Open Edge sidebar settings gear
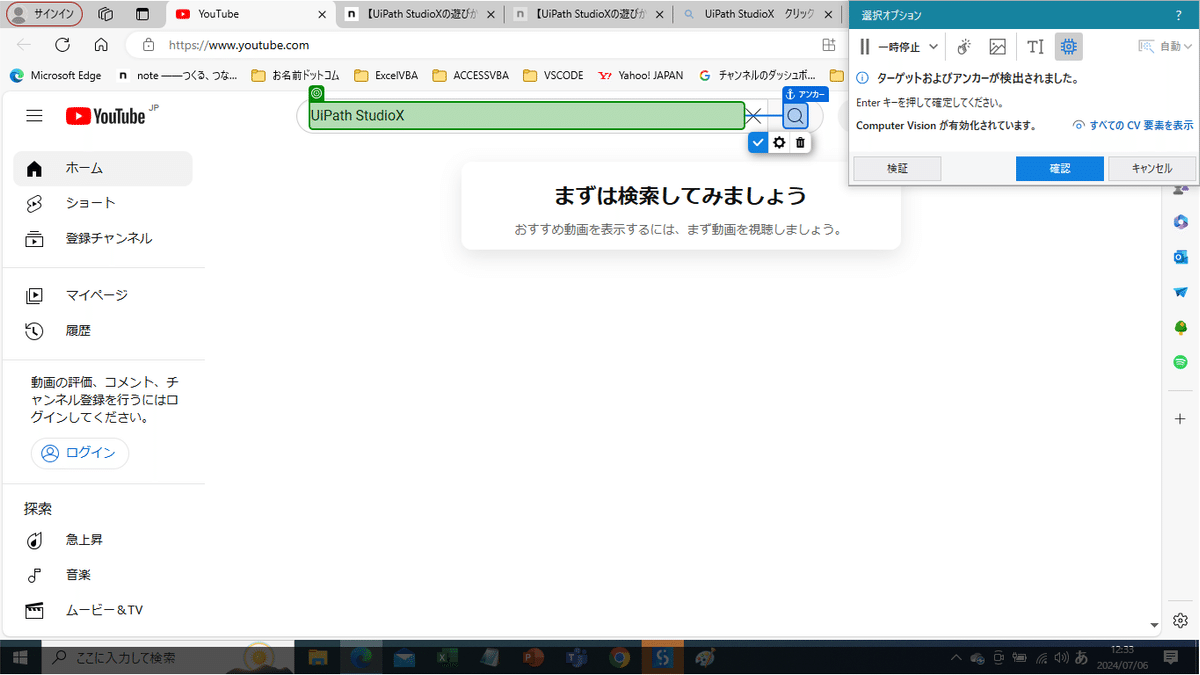The width and height of the screenshot is (1200, 675). pyautogui.click(x=1180, y=620)
